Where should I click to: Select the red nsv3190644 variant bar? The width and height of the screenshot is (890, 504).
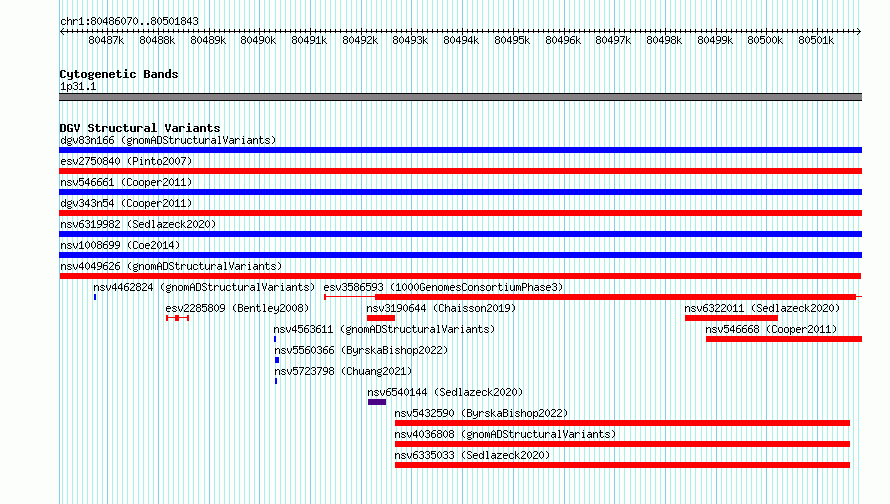point(381,318)
